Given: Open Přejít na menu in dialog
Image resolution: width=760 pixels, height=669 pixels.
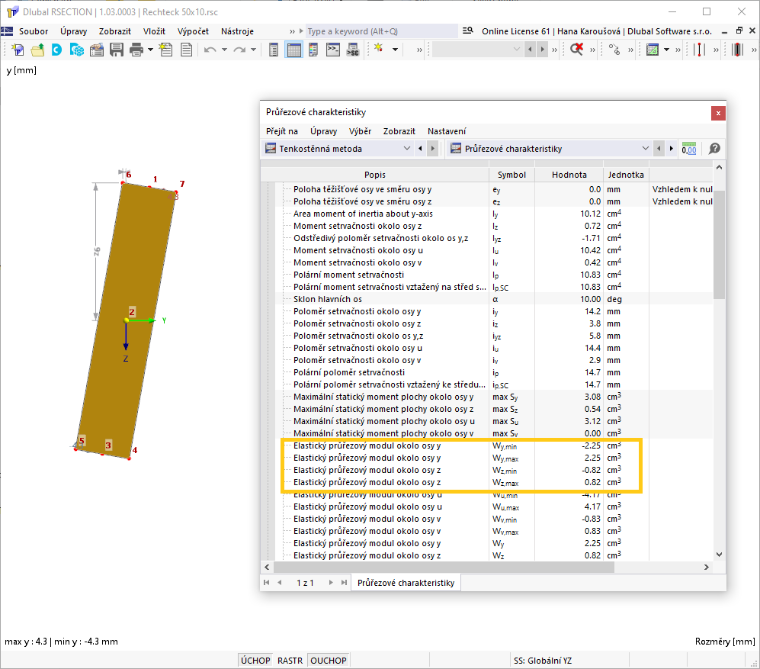Looking at the screenshot, I should (x=282, y=131).
